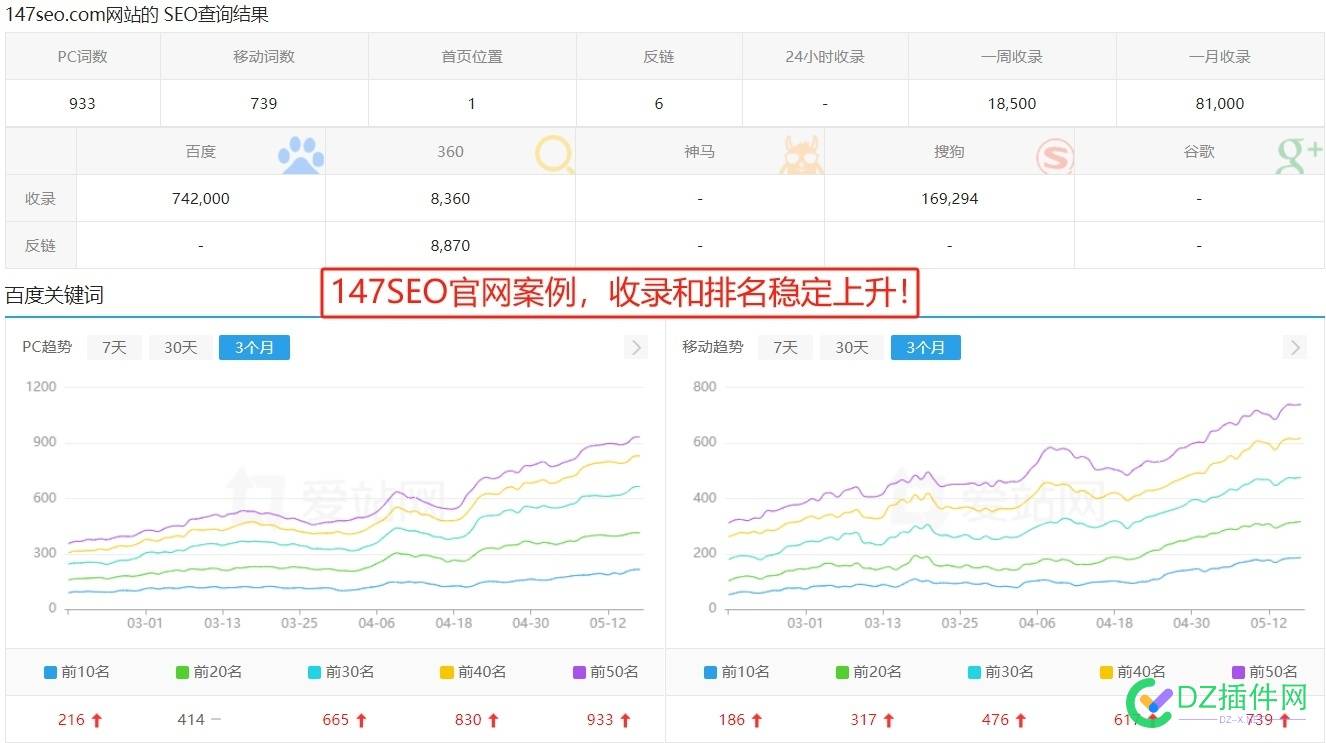Click mobile top-30 count 476

(x=996, y=719)
